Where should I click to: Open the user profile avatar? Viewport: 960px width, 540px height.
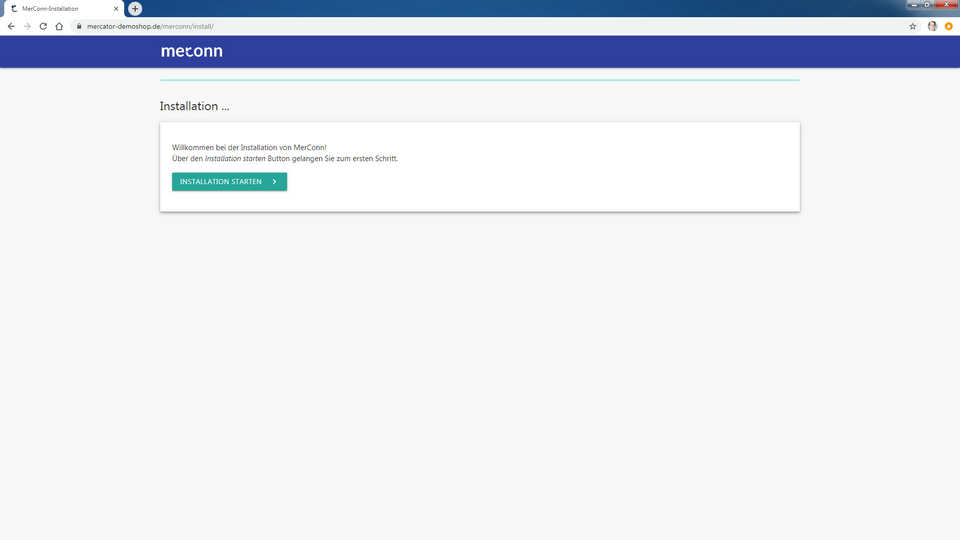pyautogui.click(x=932, y=26)
